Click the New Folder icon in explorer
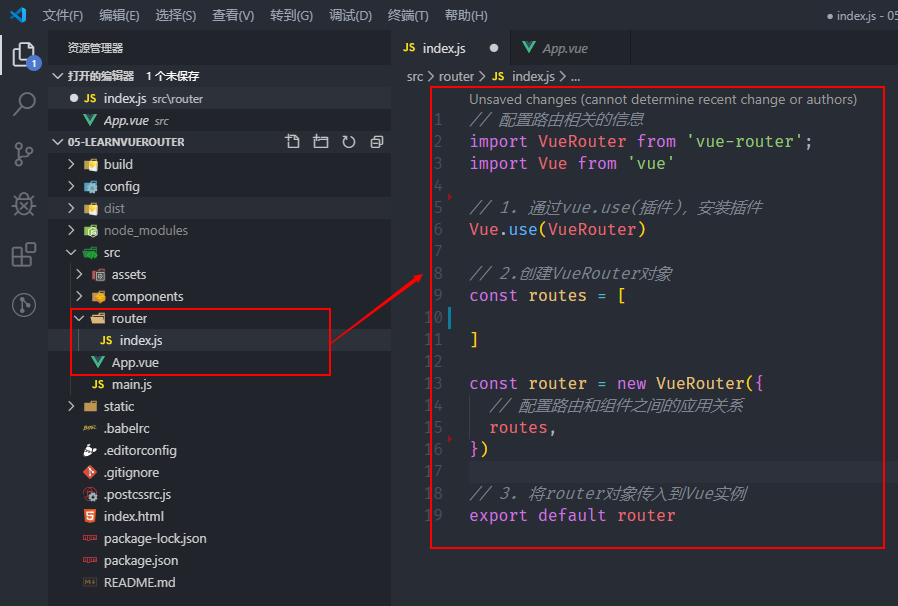Image resolution: width=898 pixels, height=606 pixels. click(x=321, y=141)
